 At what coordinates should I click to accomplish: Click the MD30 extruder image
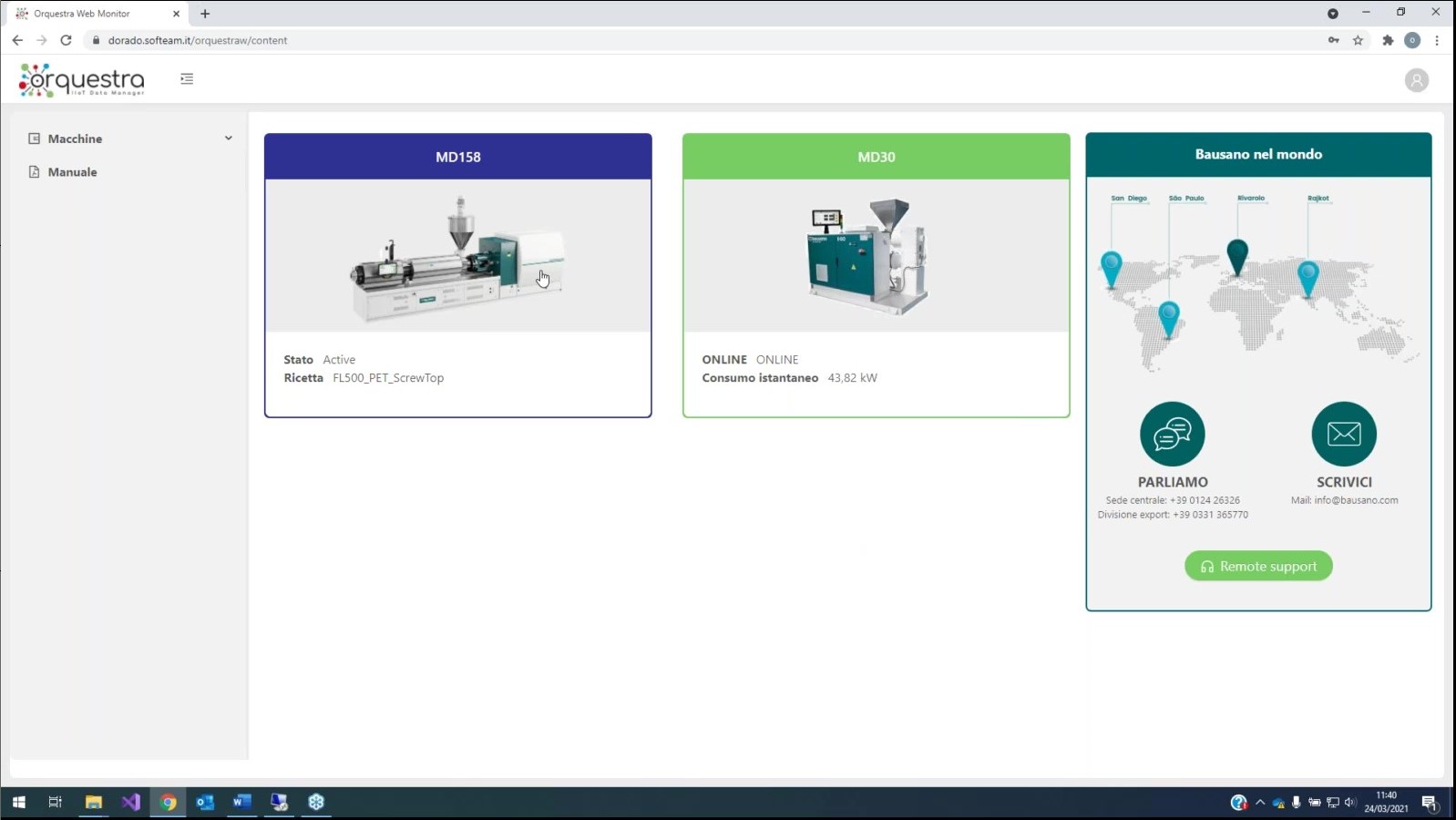click(868, 257)
